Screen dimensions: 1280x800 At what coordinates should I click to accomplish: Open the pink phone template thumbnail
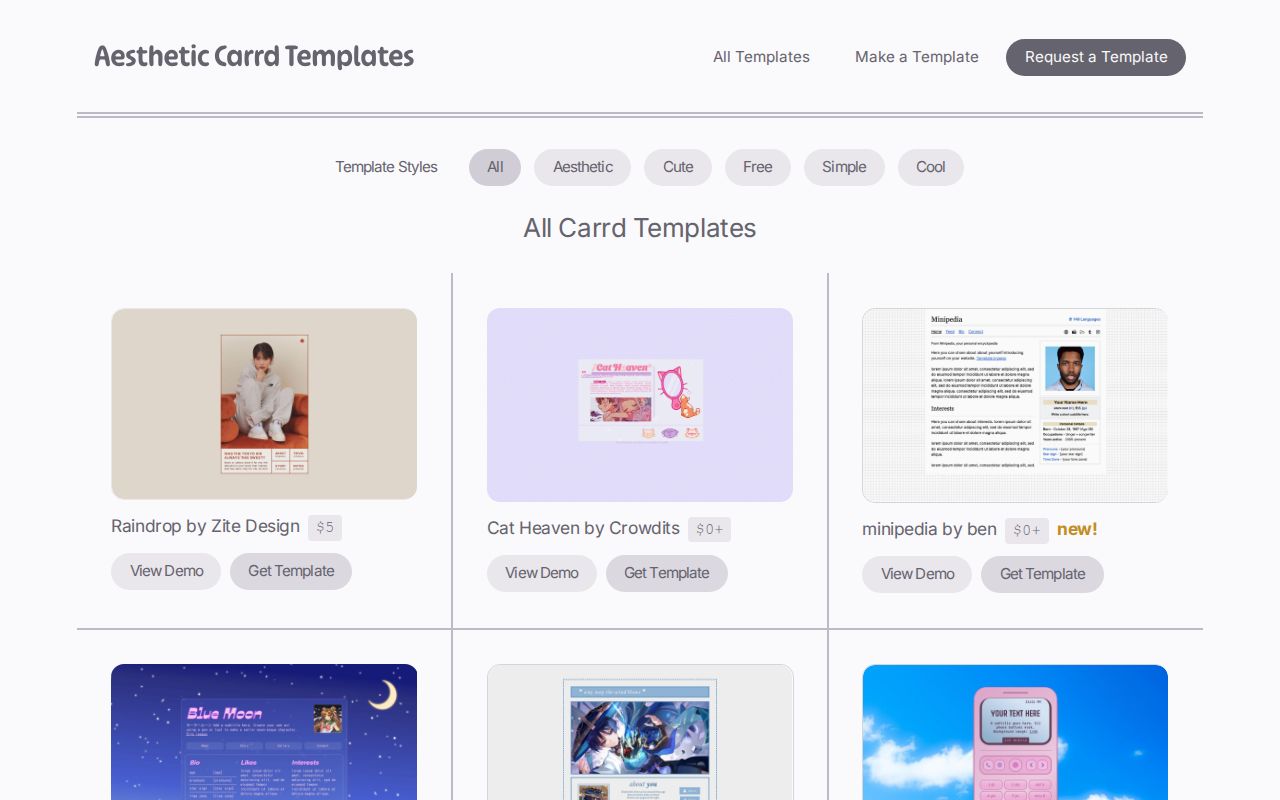1015,732
